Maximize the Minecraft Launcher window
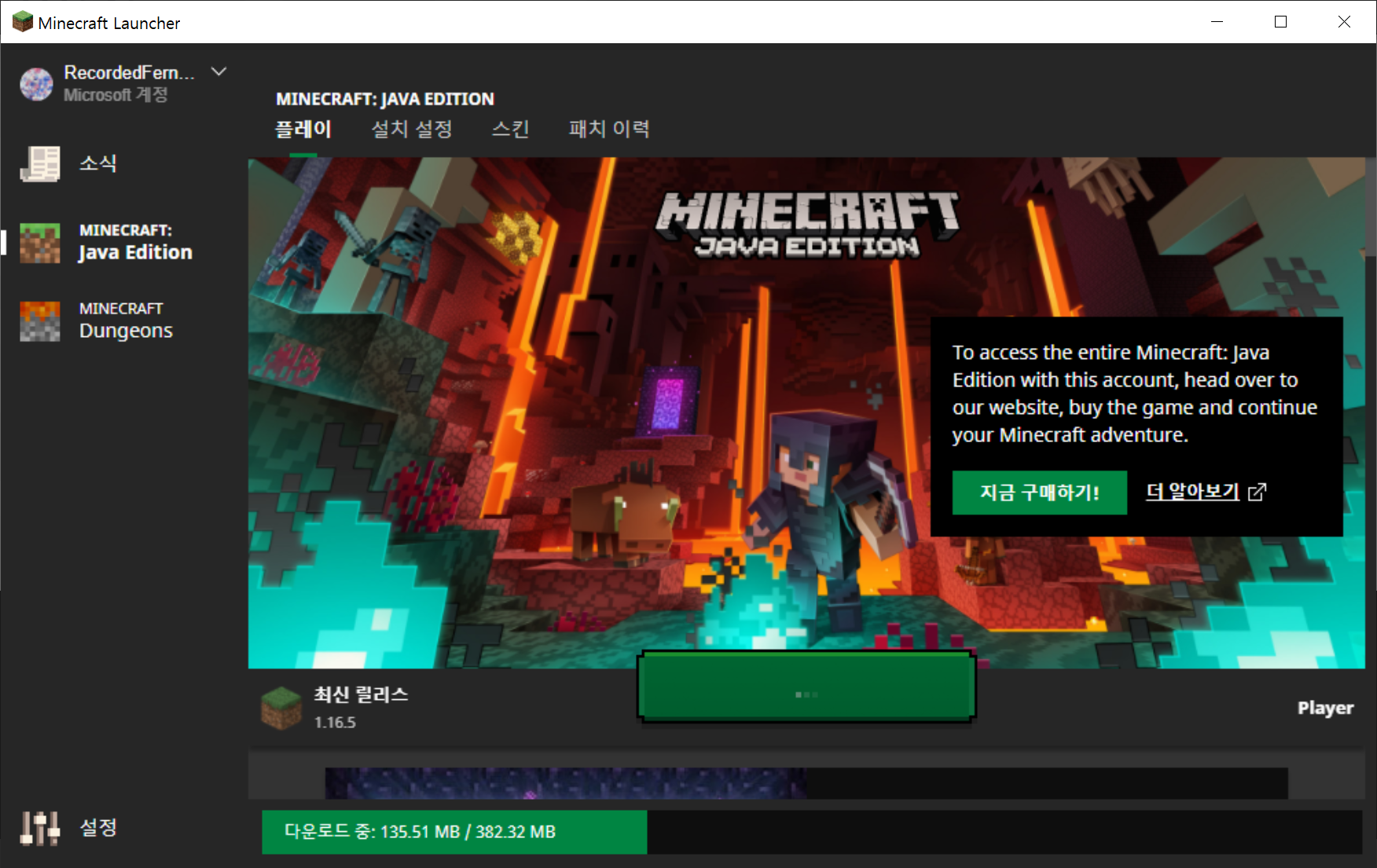This screenshot has width=1377, height=868. [x=1280, y=22]
